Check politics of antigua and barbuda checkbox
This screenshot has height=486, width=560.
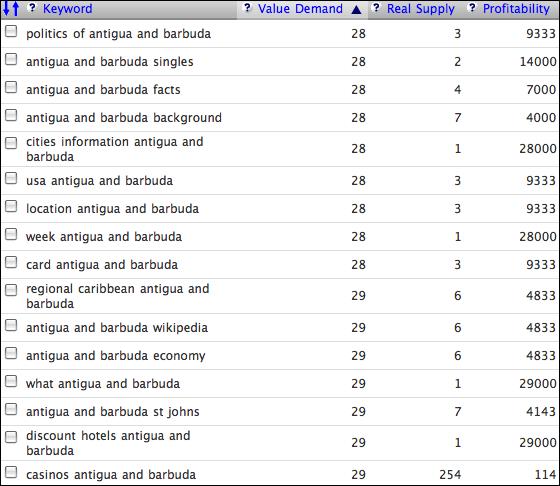click(11, 31)
